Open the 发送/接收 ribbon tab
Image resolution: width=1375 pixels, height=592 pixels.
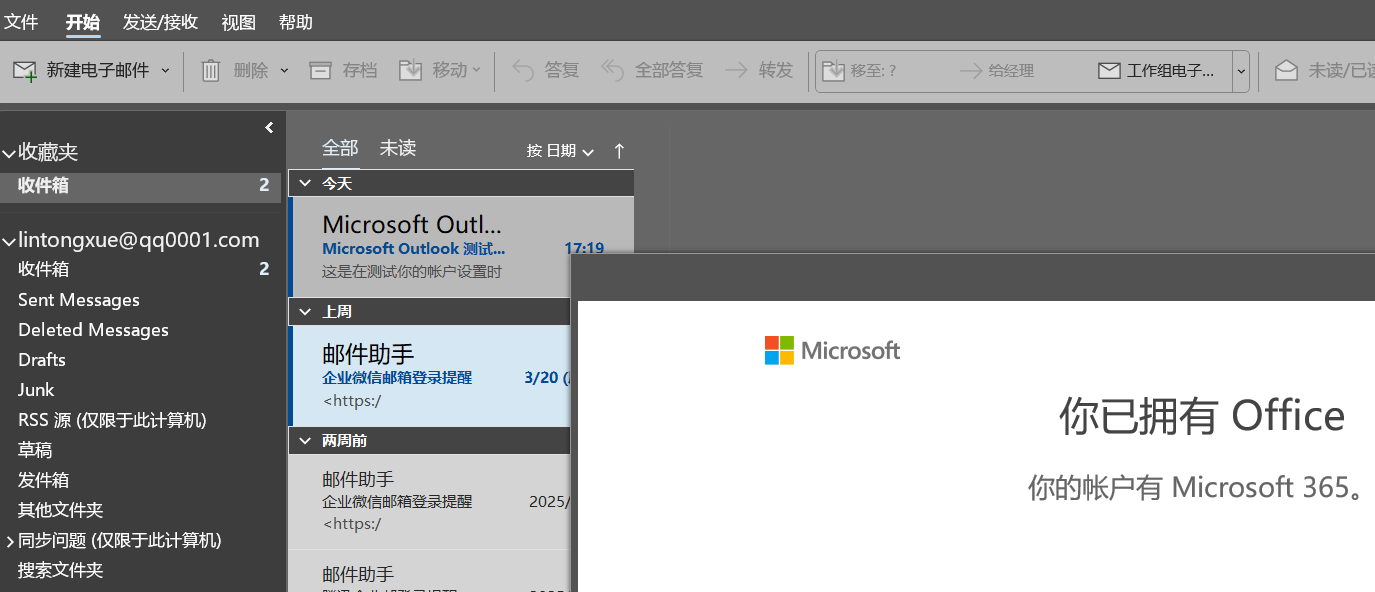point(160,22)
